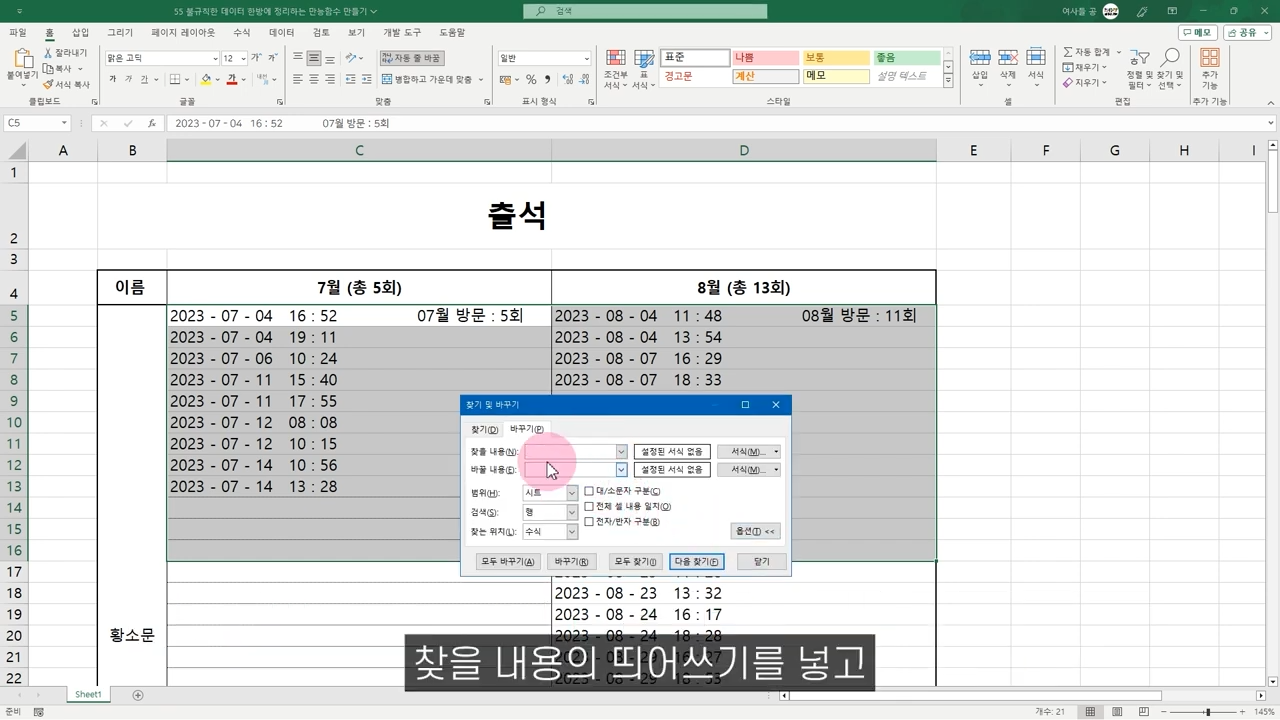1280x720 pixels.
Task: Click the 찾을 내용 input field
Action: coord(570,452)
